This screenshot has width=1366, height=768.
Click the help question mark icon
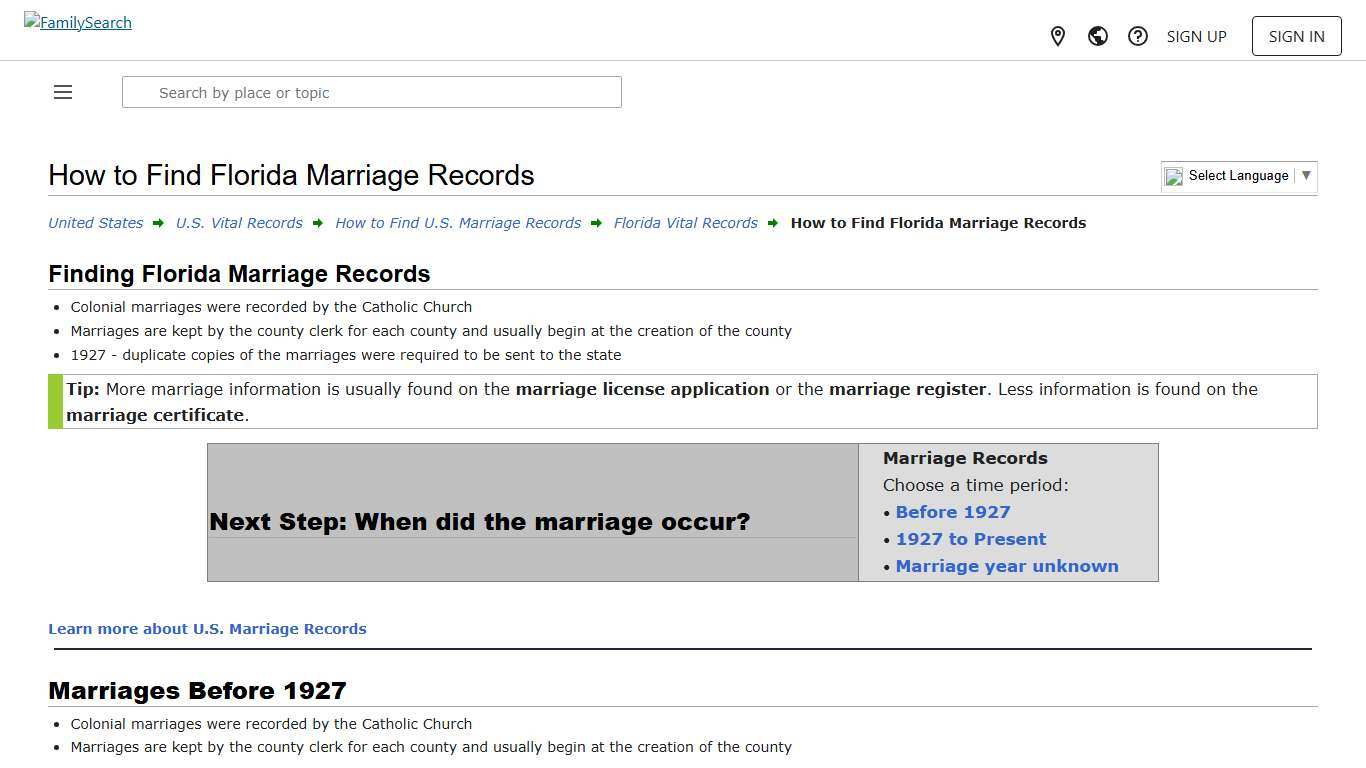(x=1137, y=36)
